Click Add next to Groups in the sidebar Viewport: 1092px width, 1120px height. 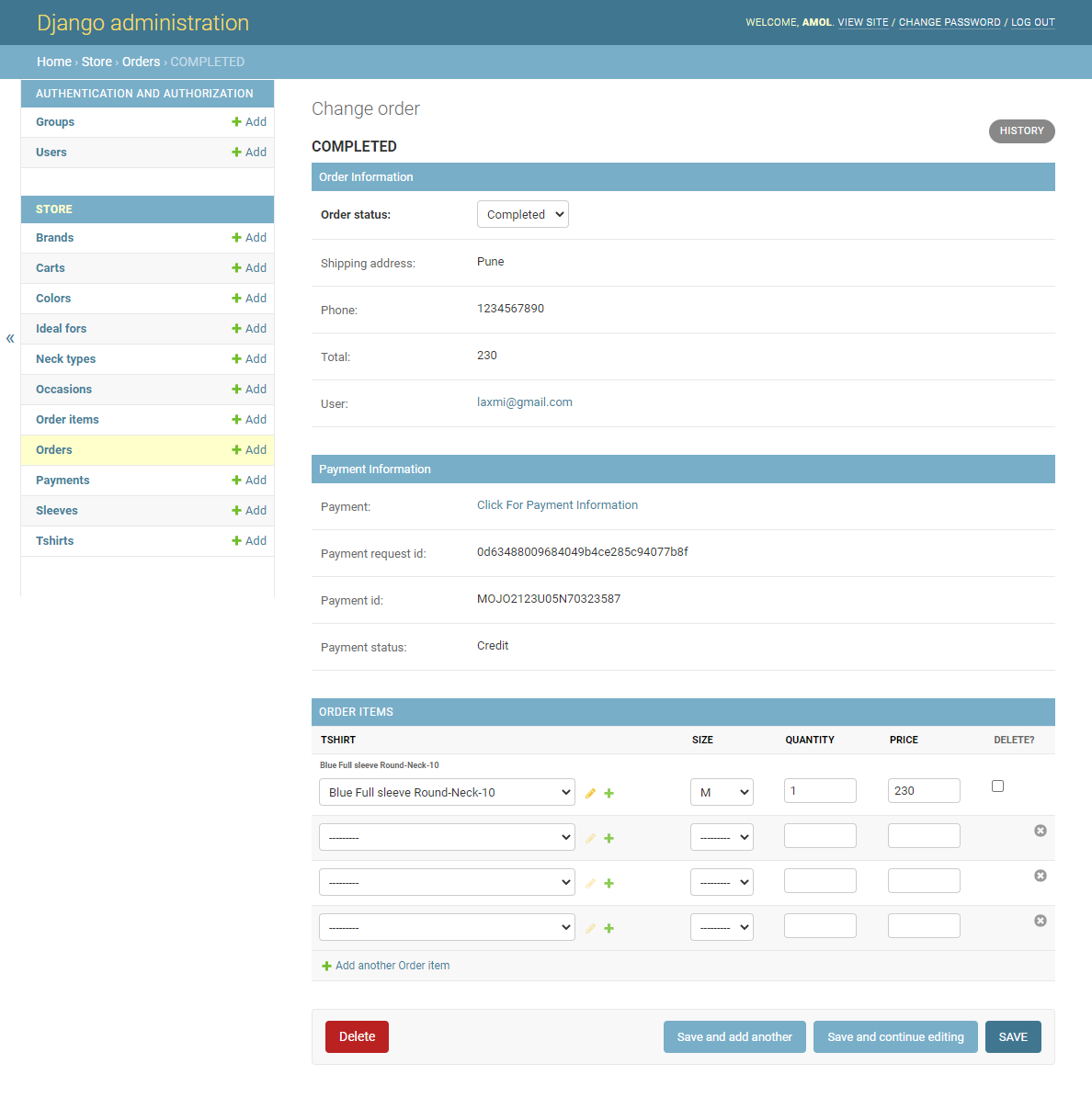tap(249, 121)
